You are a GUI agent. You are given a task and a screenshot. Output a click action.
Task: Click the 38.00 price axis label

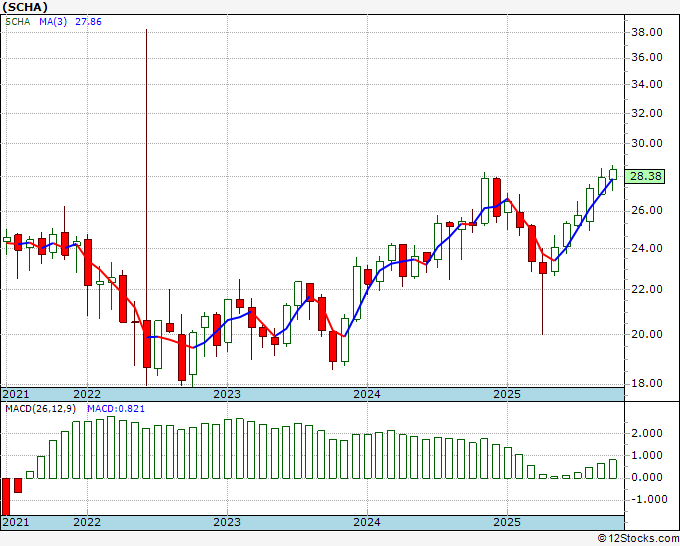647,32
